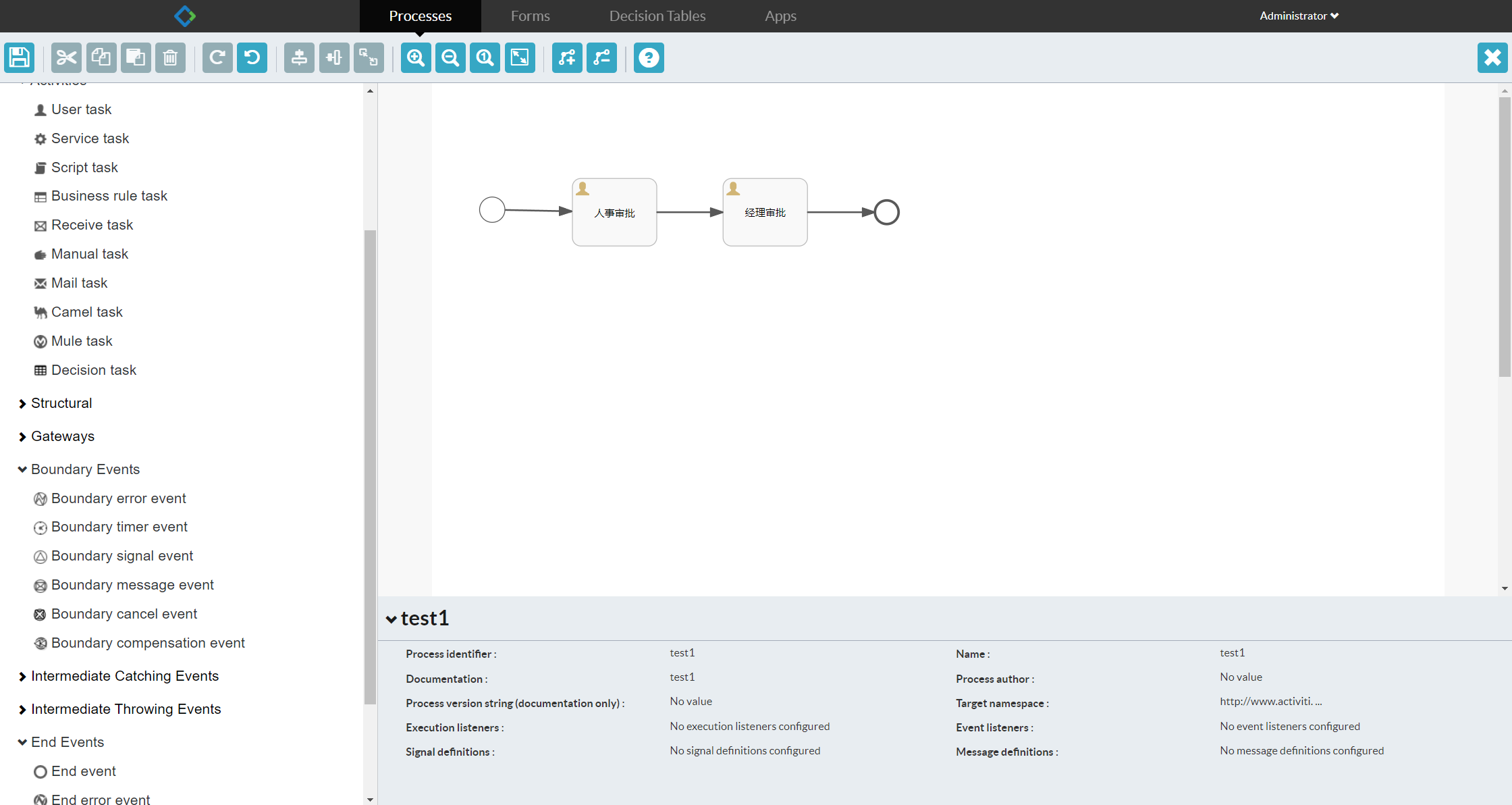Click the Activiti logo
Image resolution: width=1512 pixels, height=805 pixels.
click(185, 16)
